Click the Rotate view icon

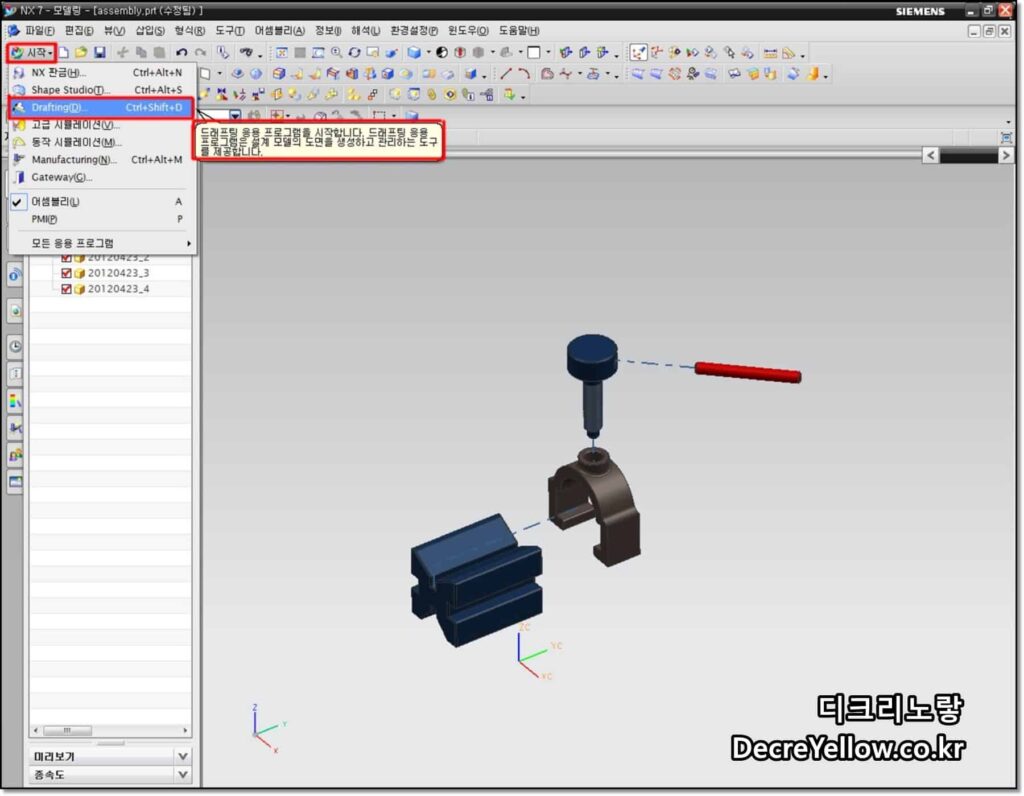[355, 52]
